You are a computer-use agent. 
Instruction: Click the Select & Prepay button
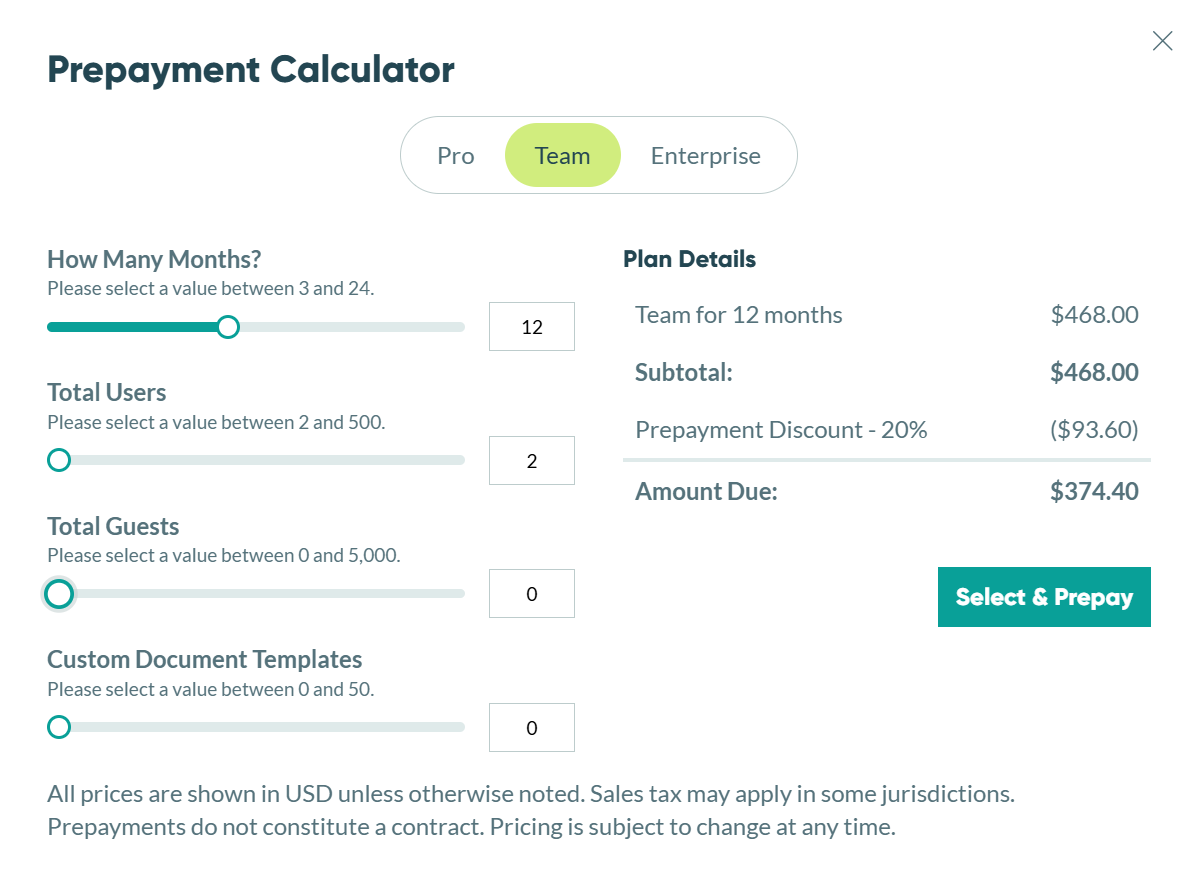pyautogui.click(x=1043, y=597)
